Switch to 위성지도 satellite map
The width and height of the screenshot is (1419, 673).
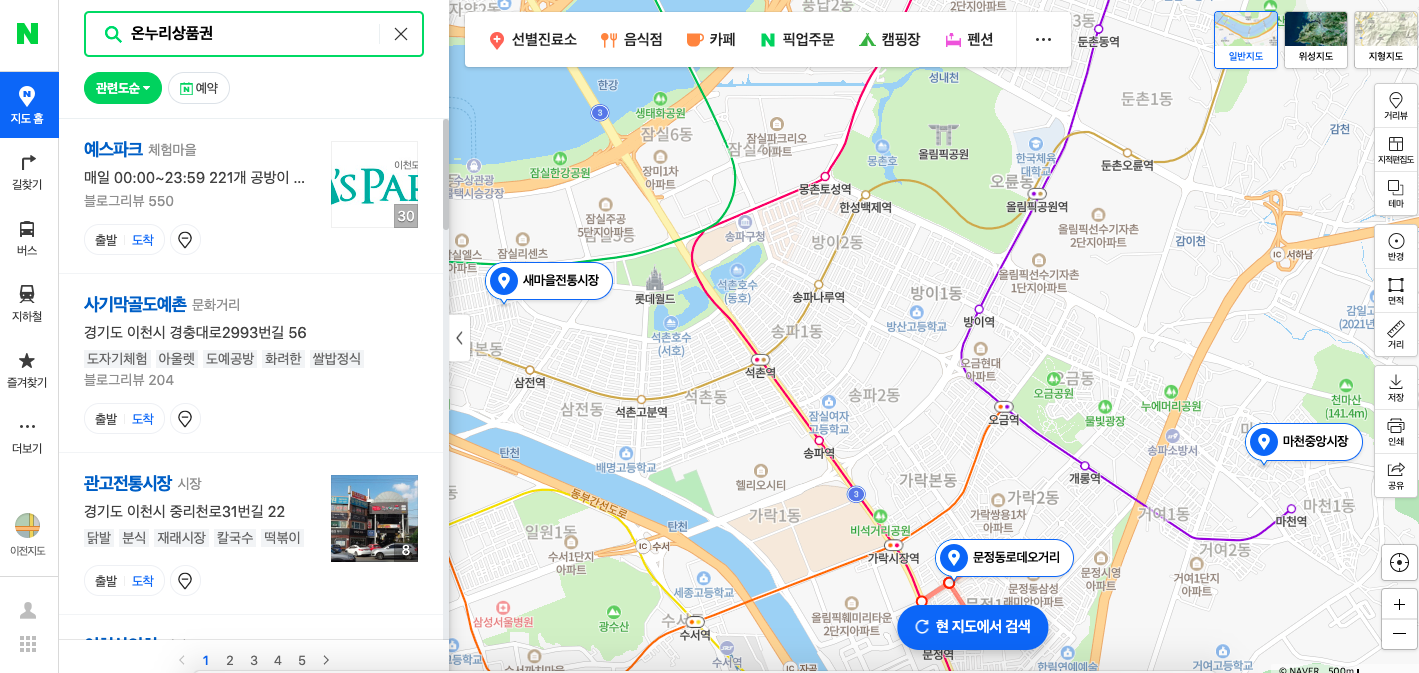point(1315,40)
